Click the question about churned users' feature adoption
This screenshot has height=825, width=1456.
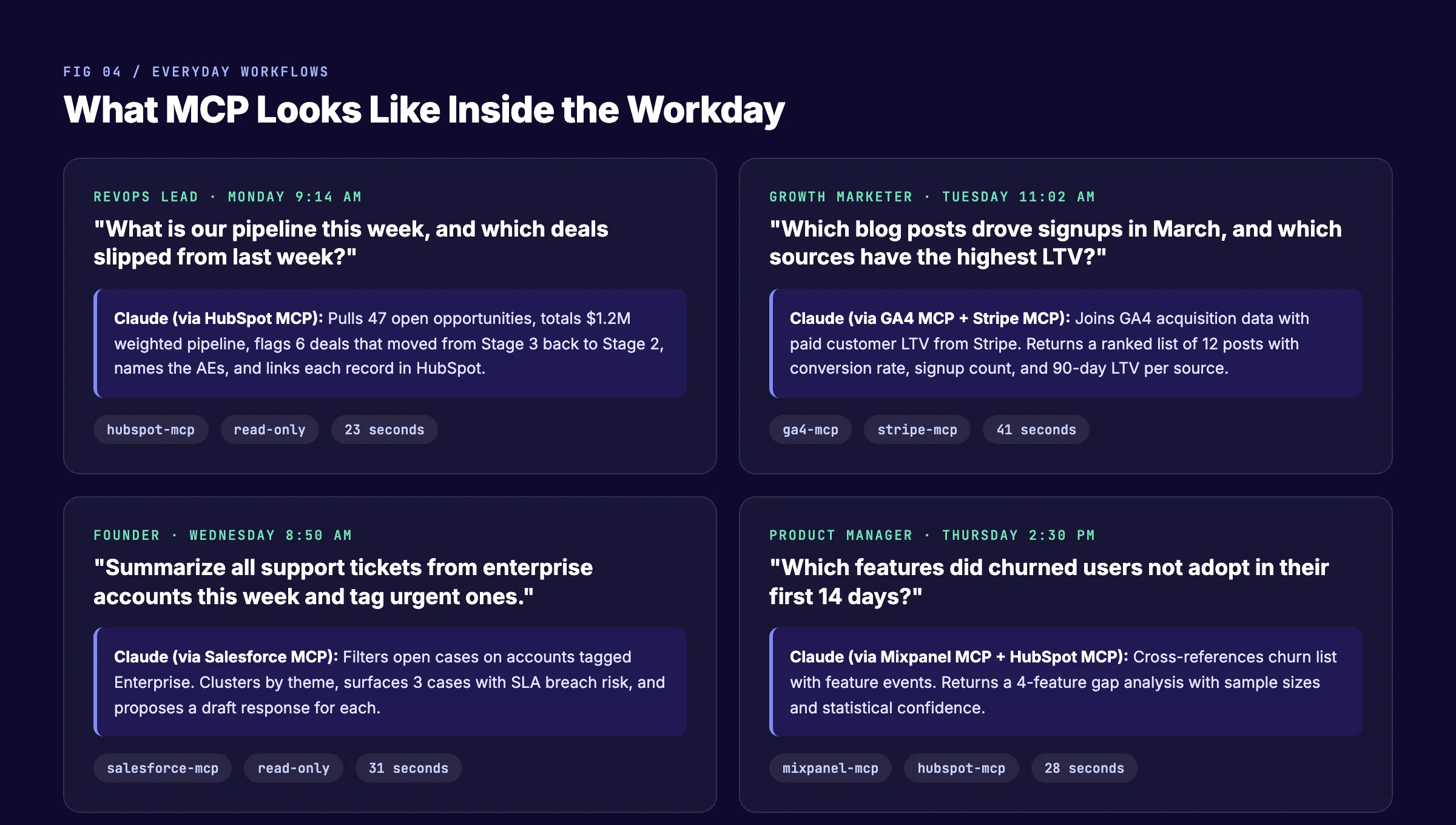1049,582
